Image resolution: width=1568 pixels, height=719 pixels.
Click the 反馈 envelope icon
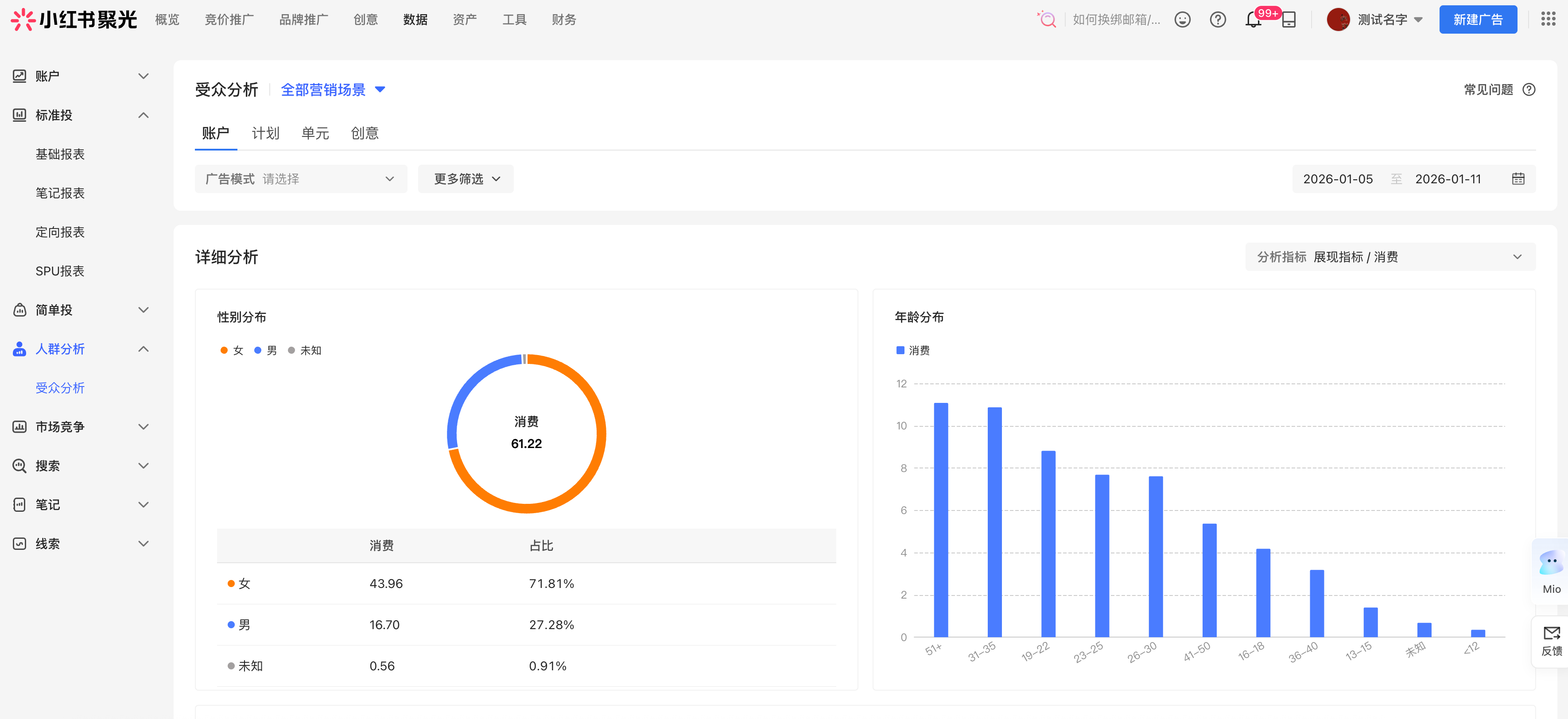click(1552, 633)
